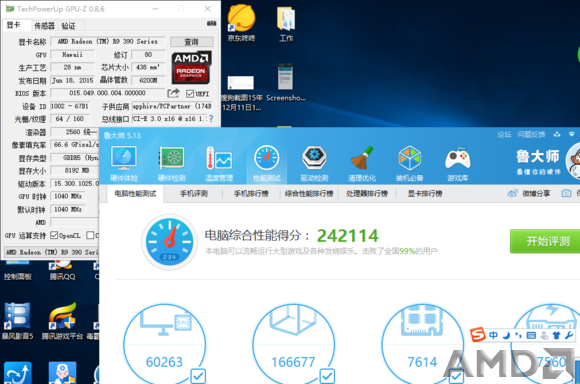Click the wrench tools icon on IME bar
The image size is (580, 384).
coord(569,335)
